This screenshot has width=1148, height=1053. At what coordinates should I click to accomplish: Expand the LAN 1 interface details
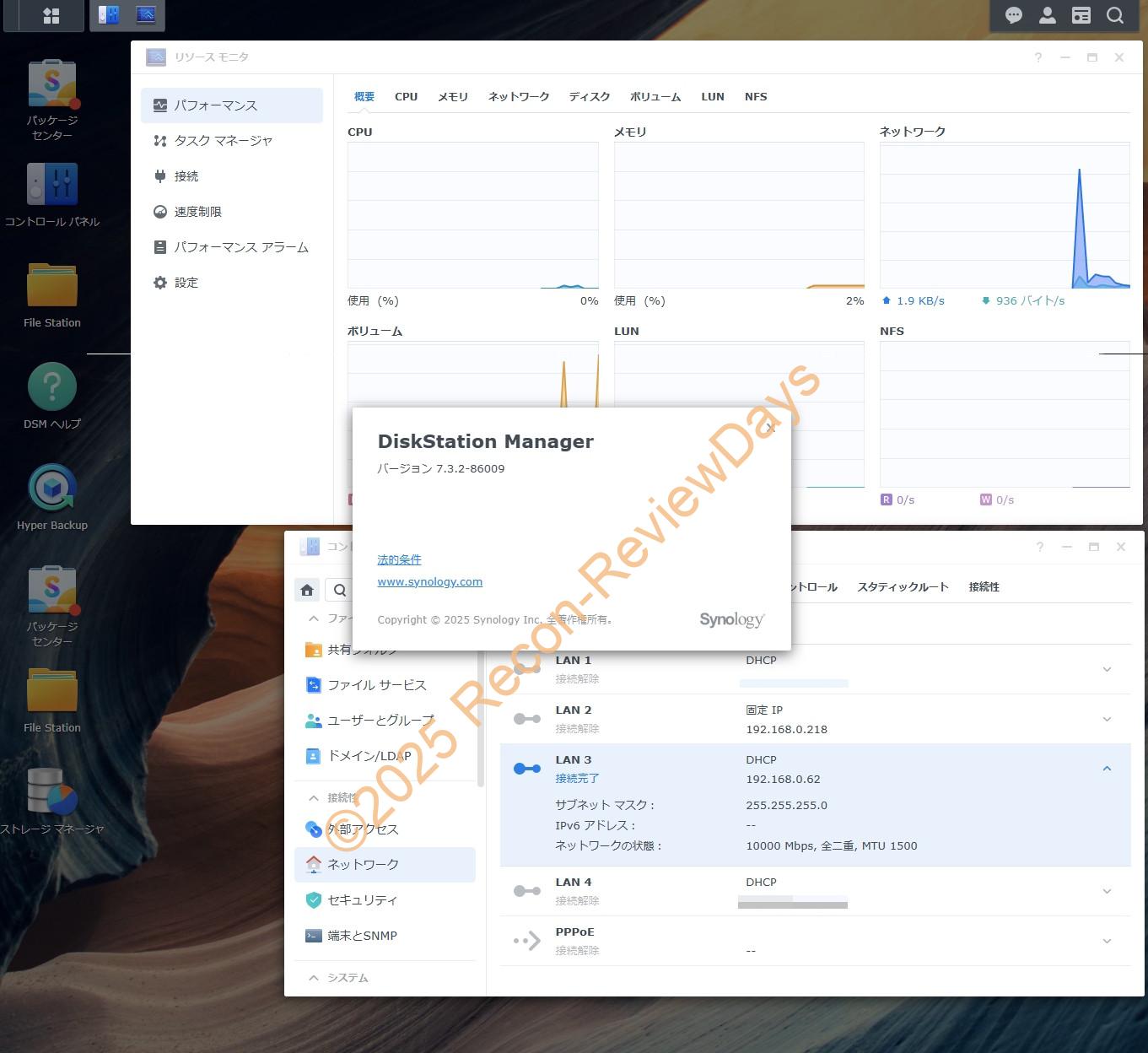coord(1107,669)
